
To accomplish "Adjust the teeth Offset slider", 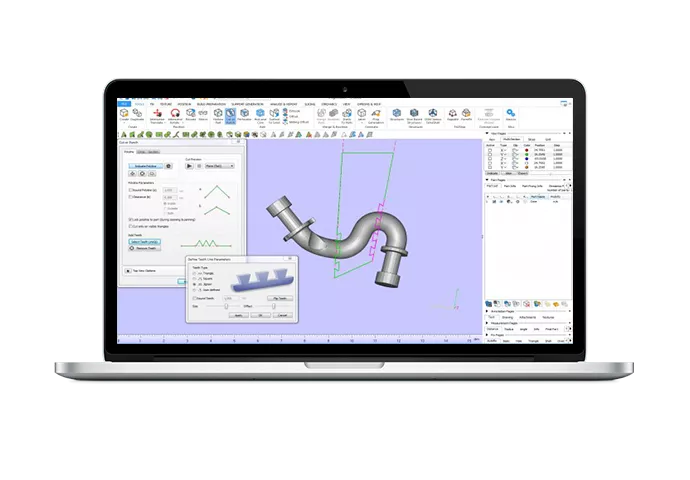I will (272, 306).
